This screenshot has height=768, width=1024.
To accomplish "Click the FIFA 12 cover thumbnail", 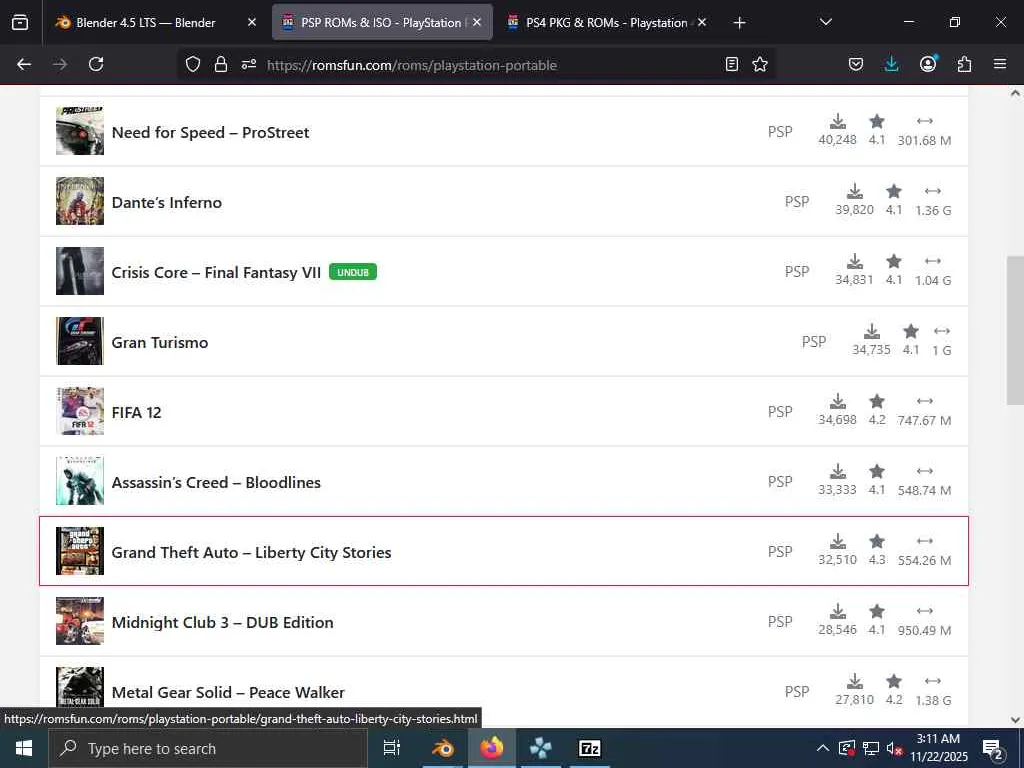I will click(80, 411).
